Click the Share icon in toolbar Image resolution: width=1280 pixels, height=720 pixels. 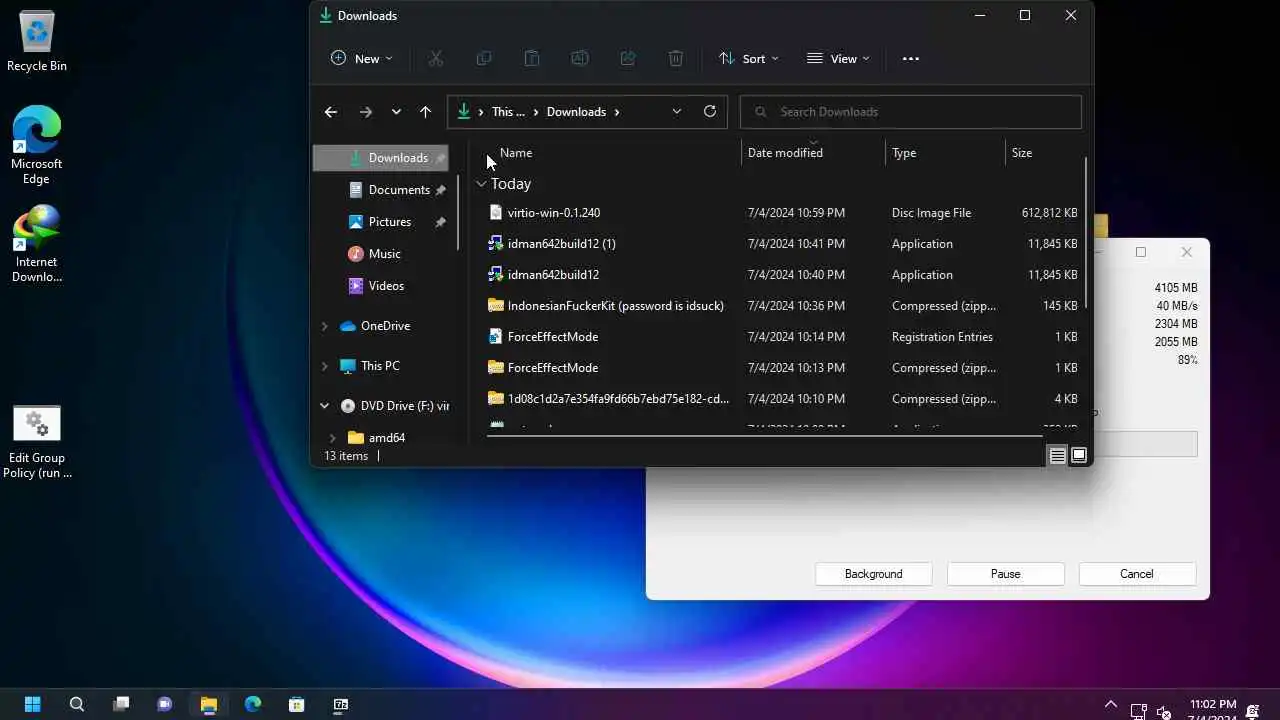628,59
